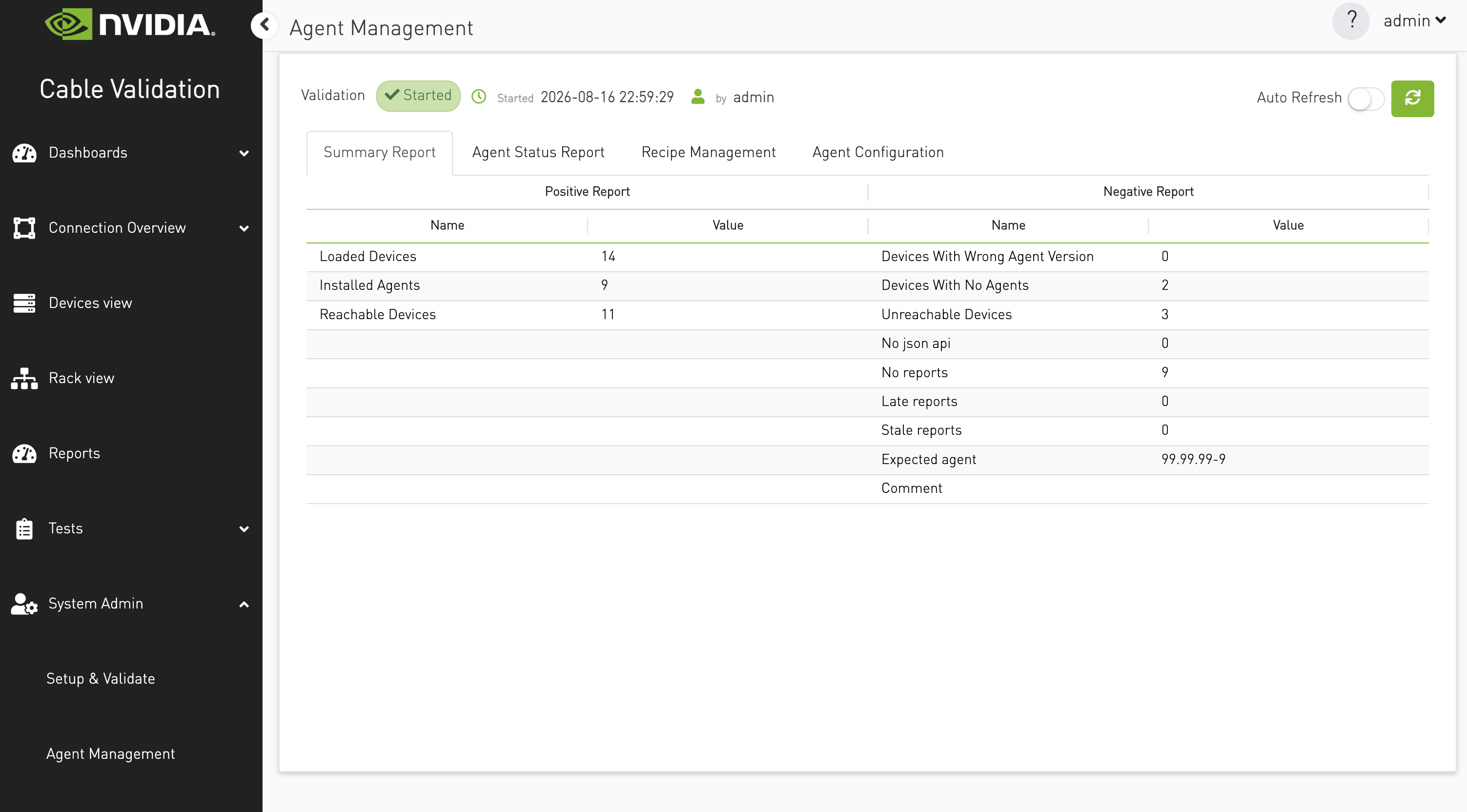Open the admin user dropdown

pos(1415,20)
